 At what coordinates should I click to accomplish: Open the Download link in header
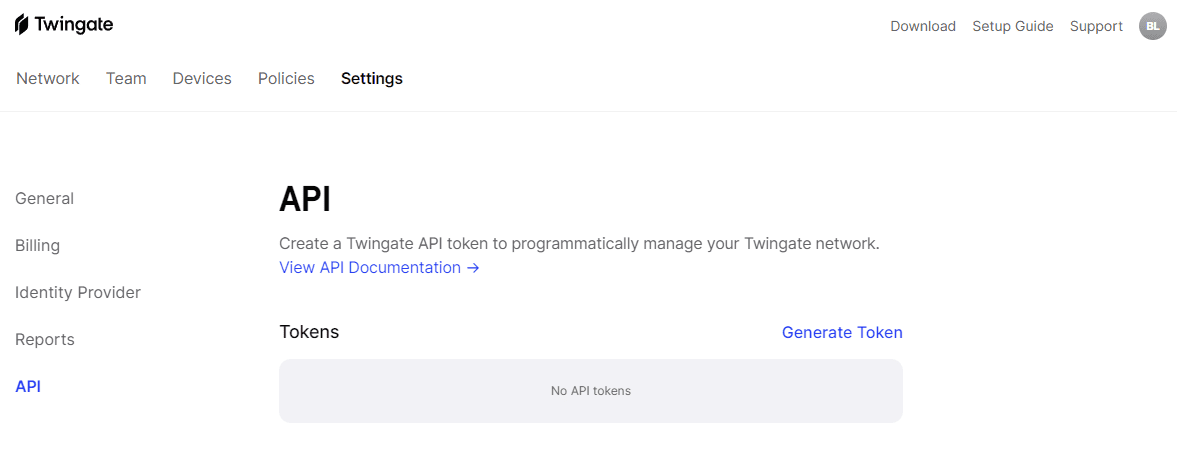[x=923, y=26]
